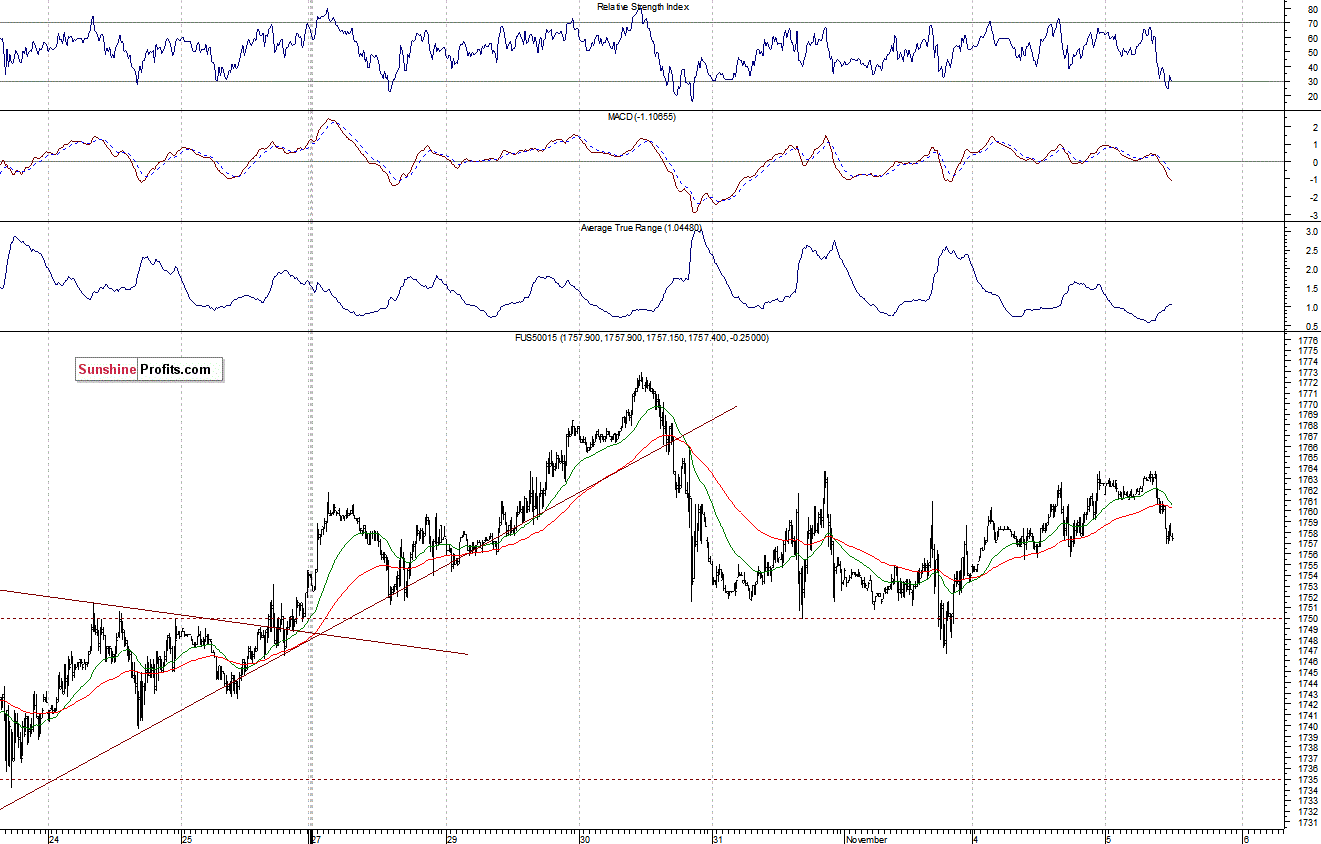The height and width of the screenshot is (844, 1321).
Task: Select the 1773 price axis label
Action: point(1306,372)
